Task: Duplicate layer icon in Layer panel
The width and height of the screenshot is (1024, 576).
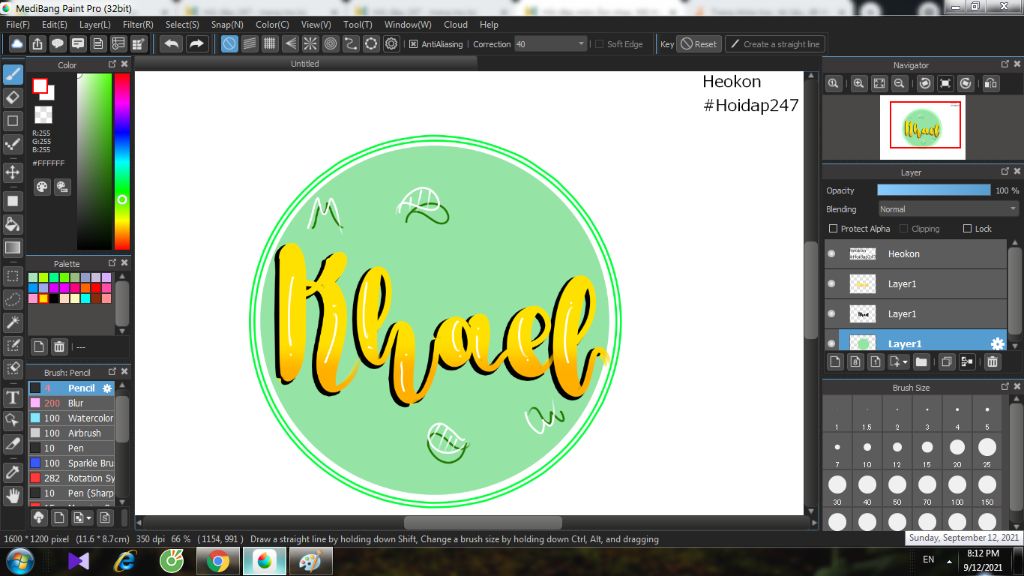Action: (946, 362)
